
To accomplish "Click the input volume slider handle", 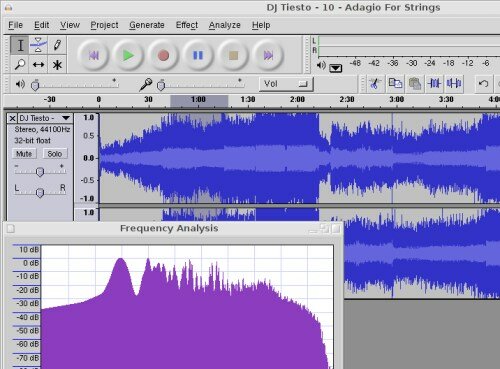I will point(161,85).
